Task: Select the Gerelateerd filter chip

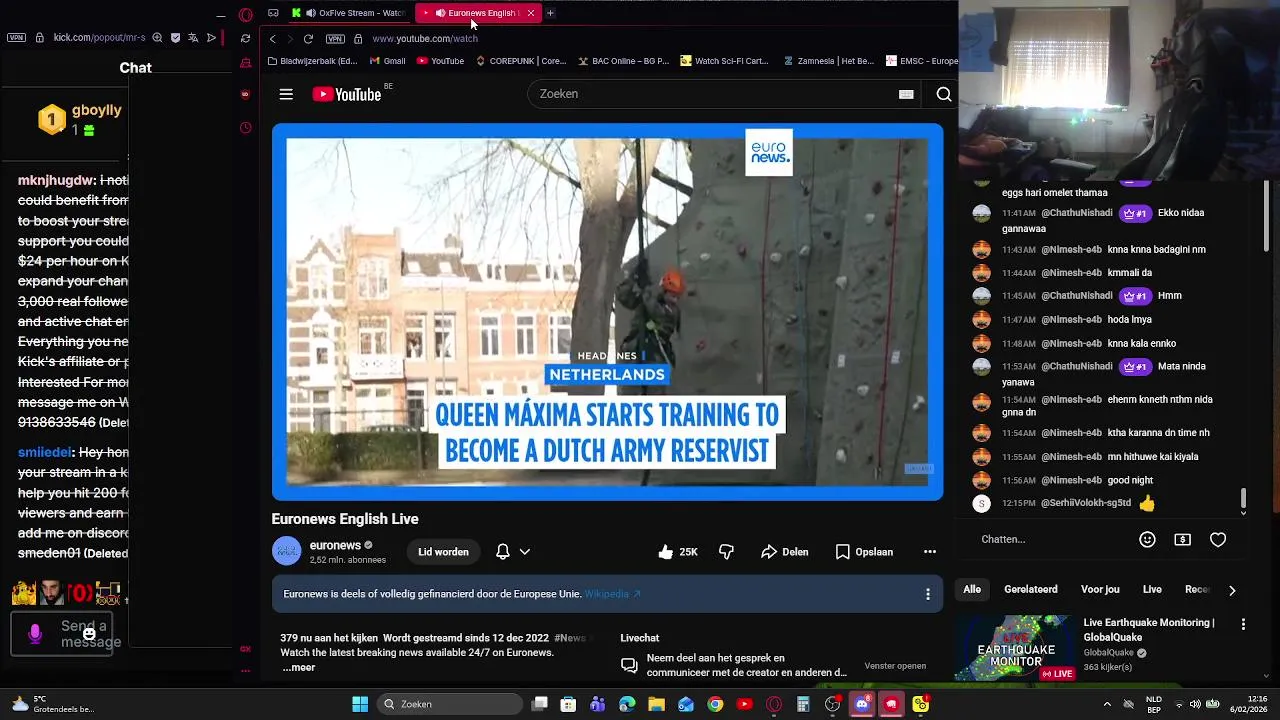Action: click(1030, 590)
